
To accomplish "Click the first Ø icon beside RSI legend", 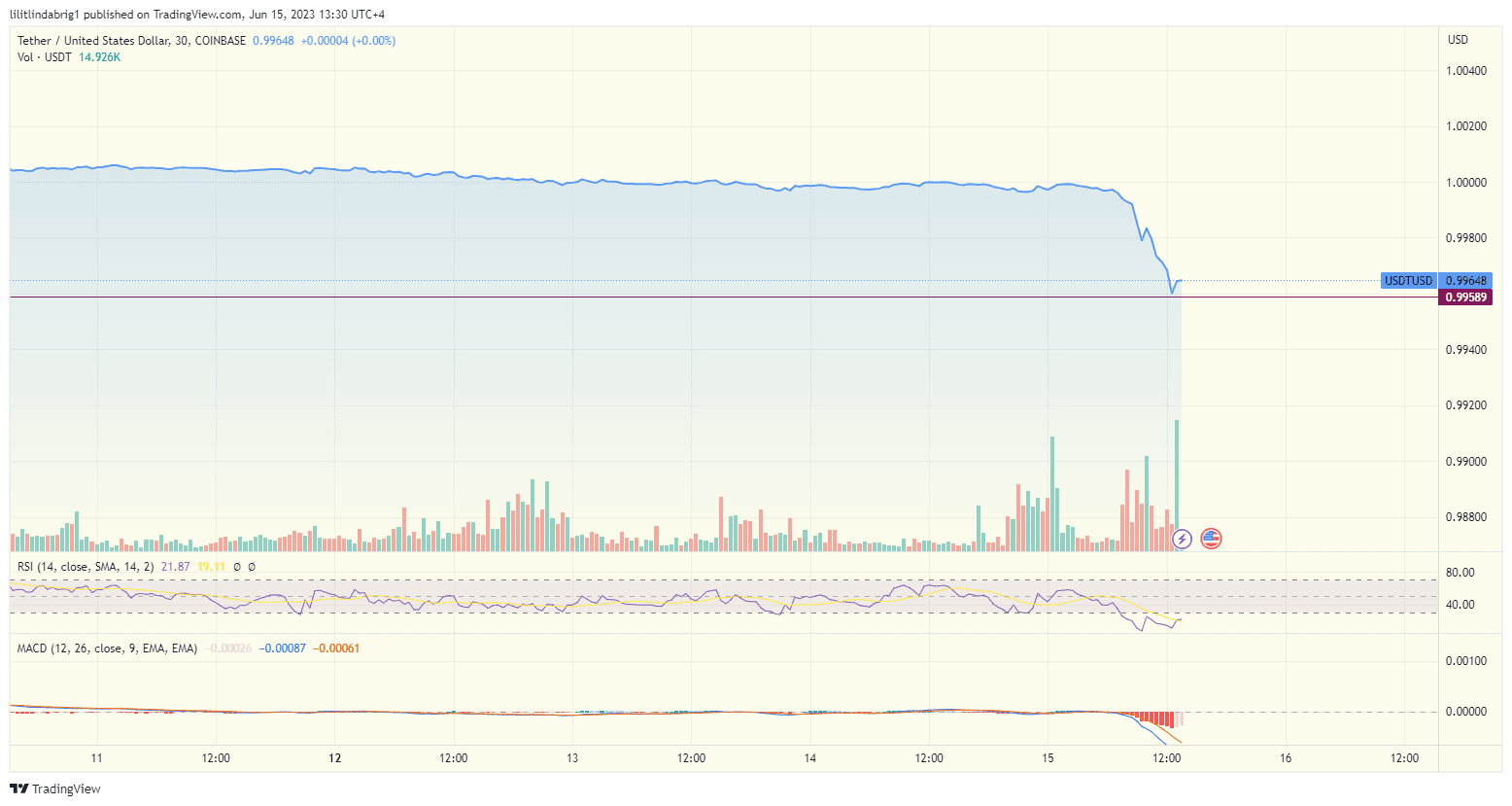I will coord(235,565).
